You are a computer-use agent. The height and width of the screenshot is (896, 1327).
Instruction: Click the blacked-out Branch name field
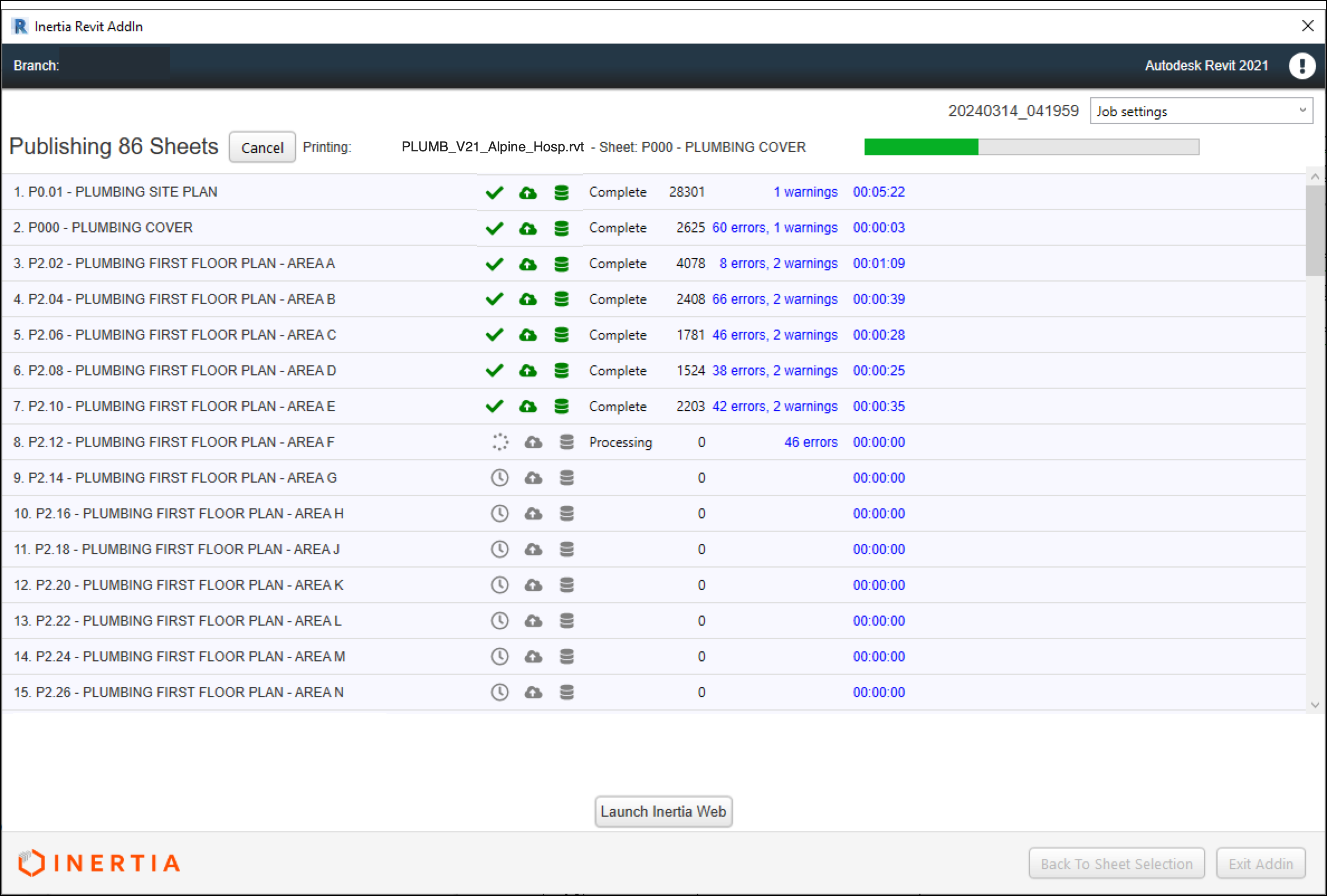click(114, 61)
